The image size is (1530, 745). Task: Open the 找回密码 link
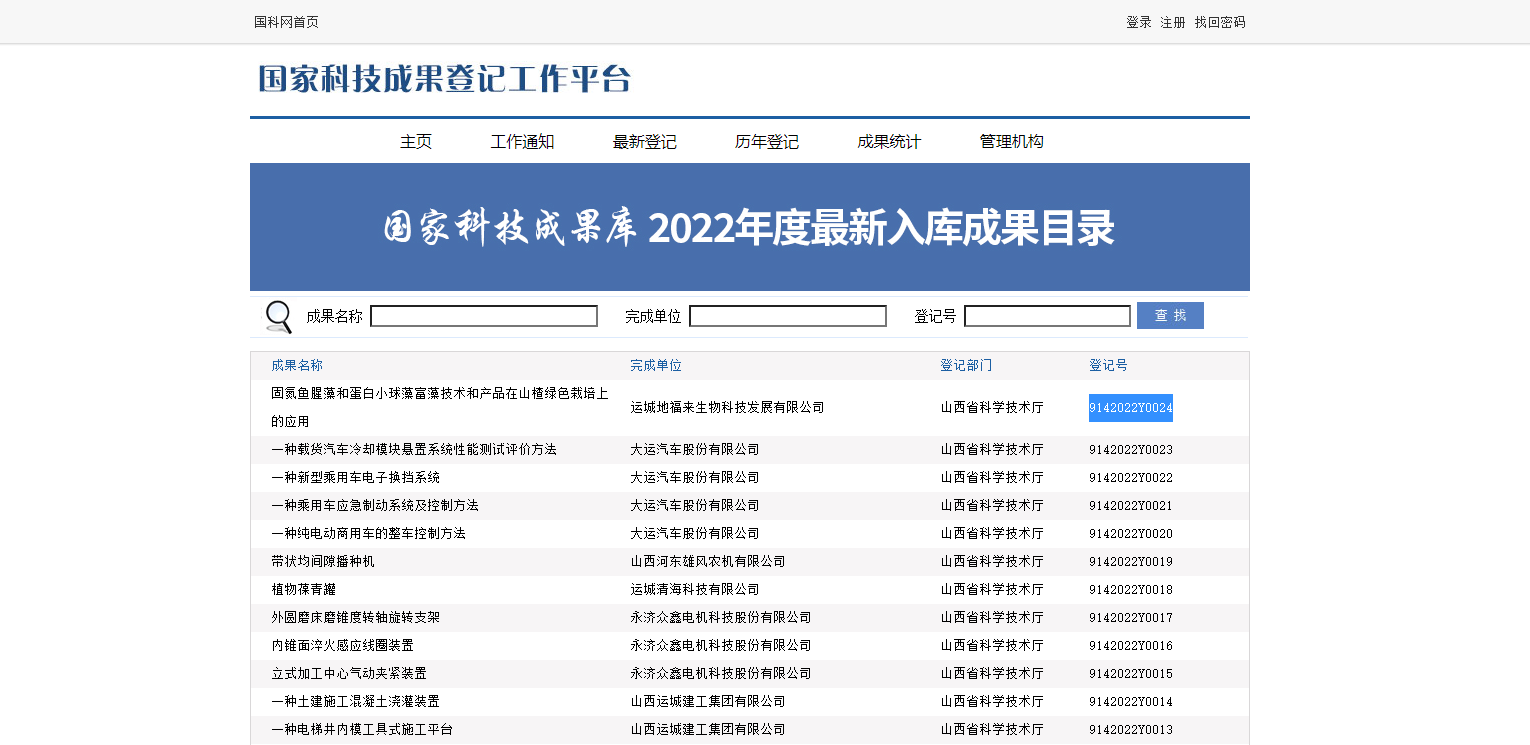(1220, 22)
